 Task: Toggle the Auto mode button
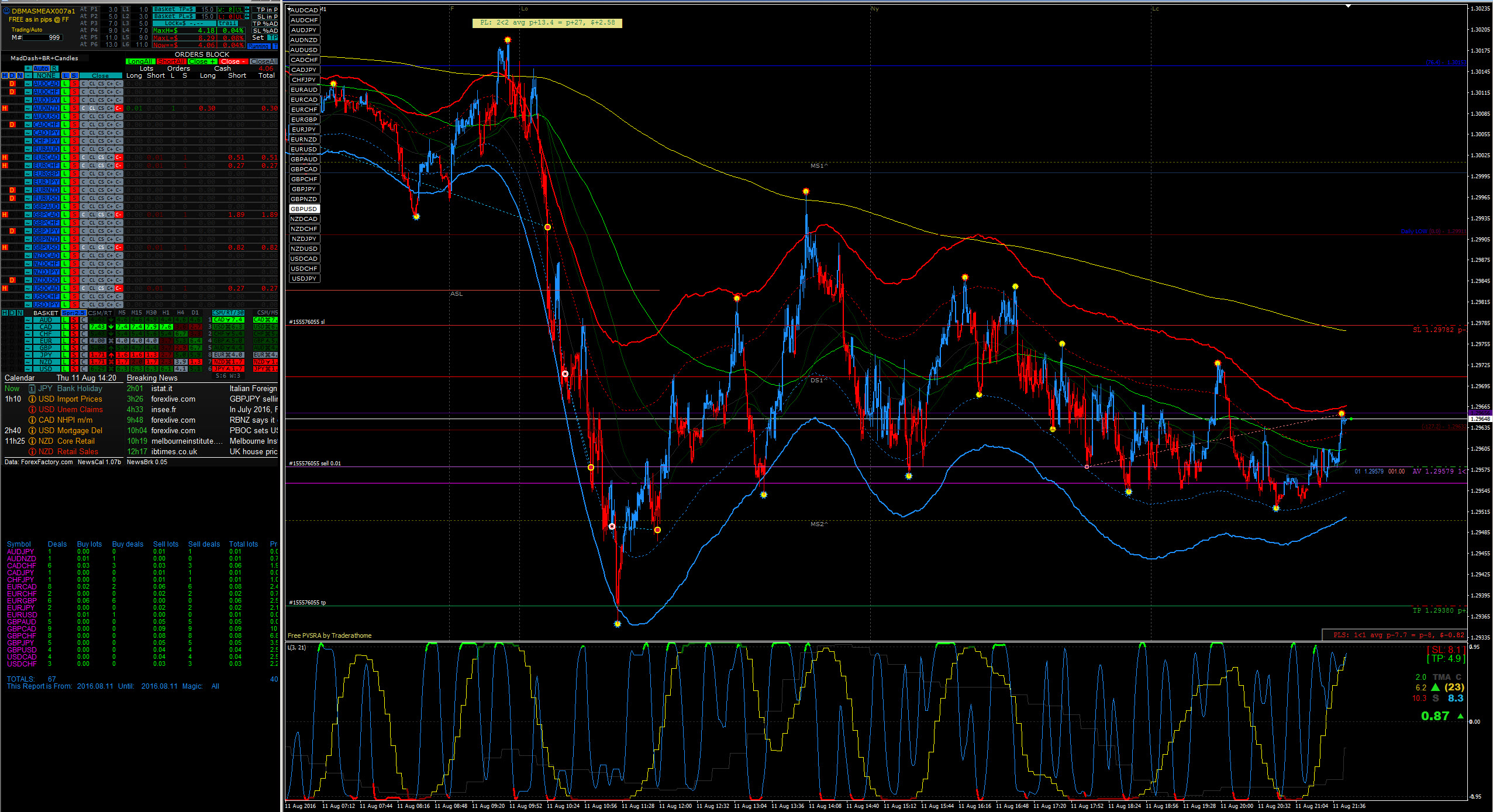(42, 68)
